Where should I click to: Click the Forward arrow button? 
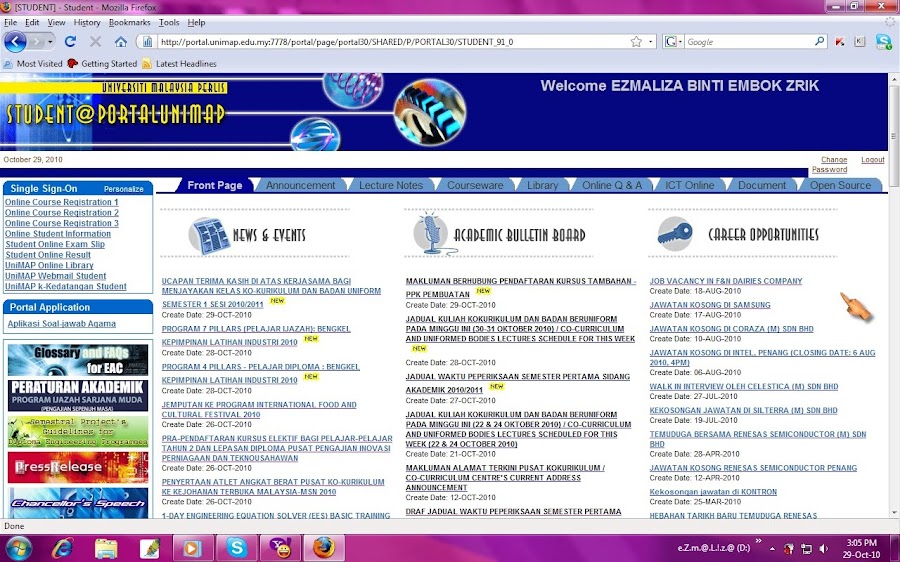[36, 42]
